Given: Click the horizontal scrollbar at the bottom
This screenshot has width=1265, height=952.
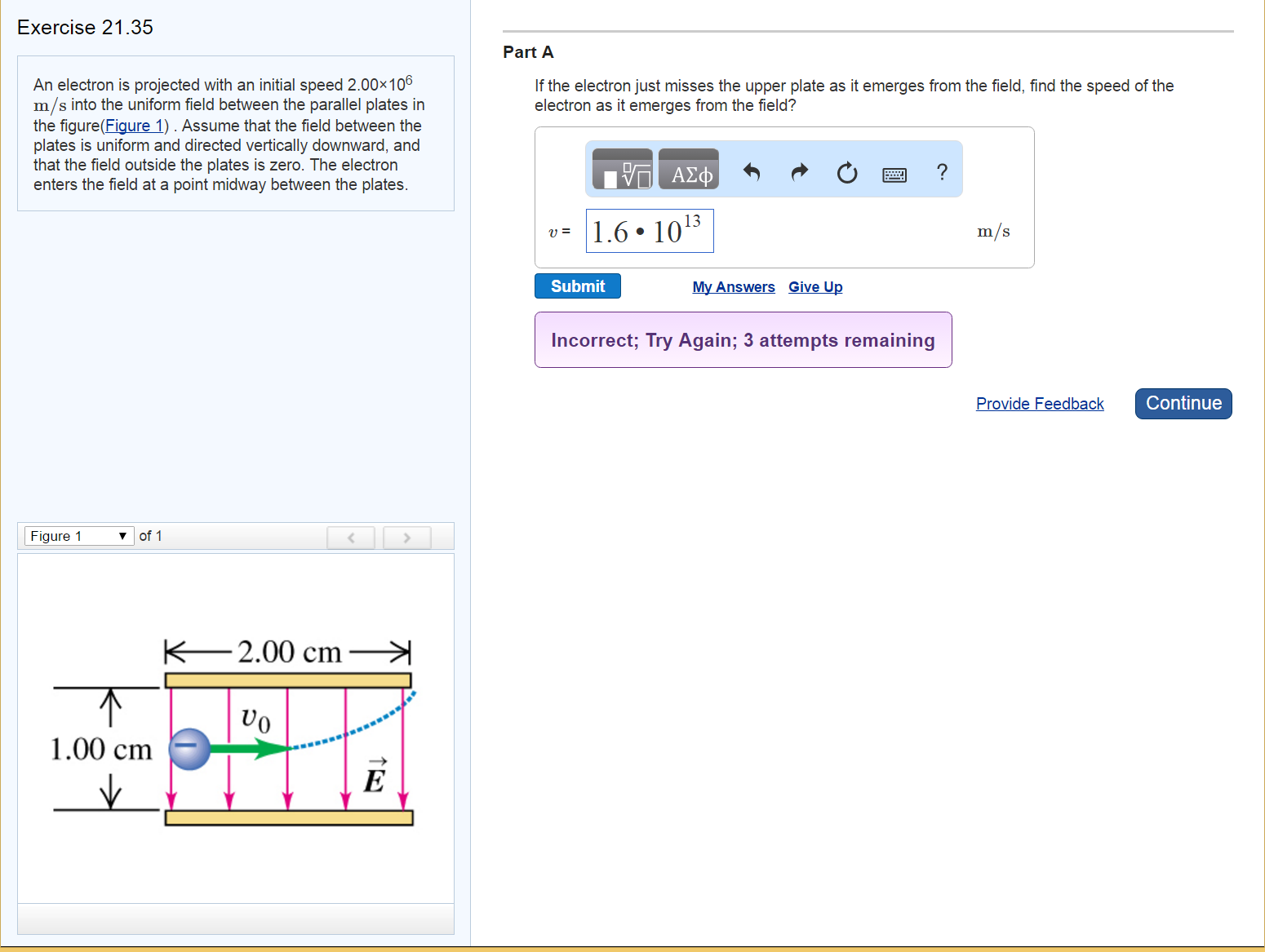Looking at the screenshot, I should 632,947.
